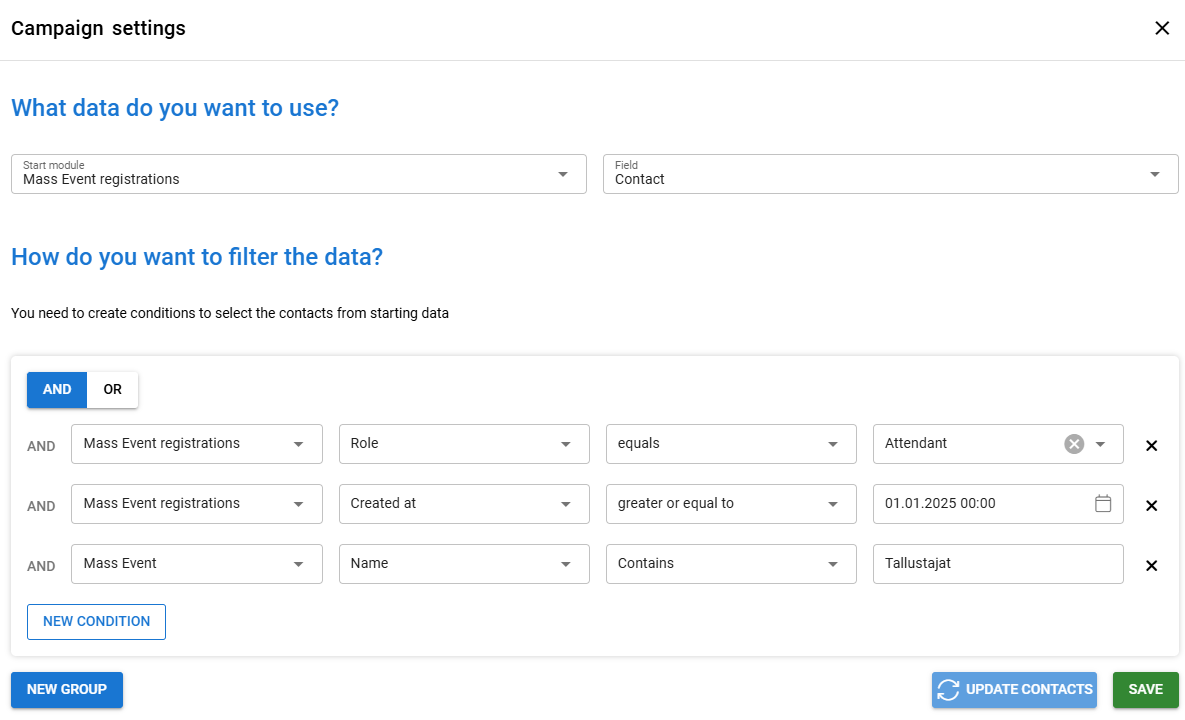The image size is (1185, 720).
Task: Remove the Role equals Attendant condition
Action: (x=1151, y=446)
